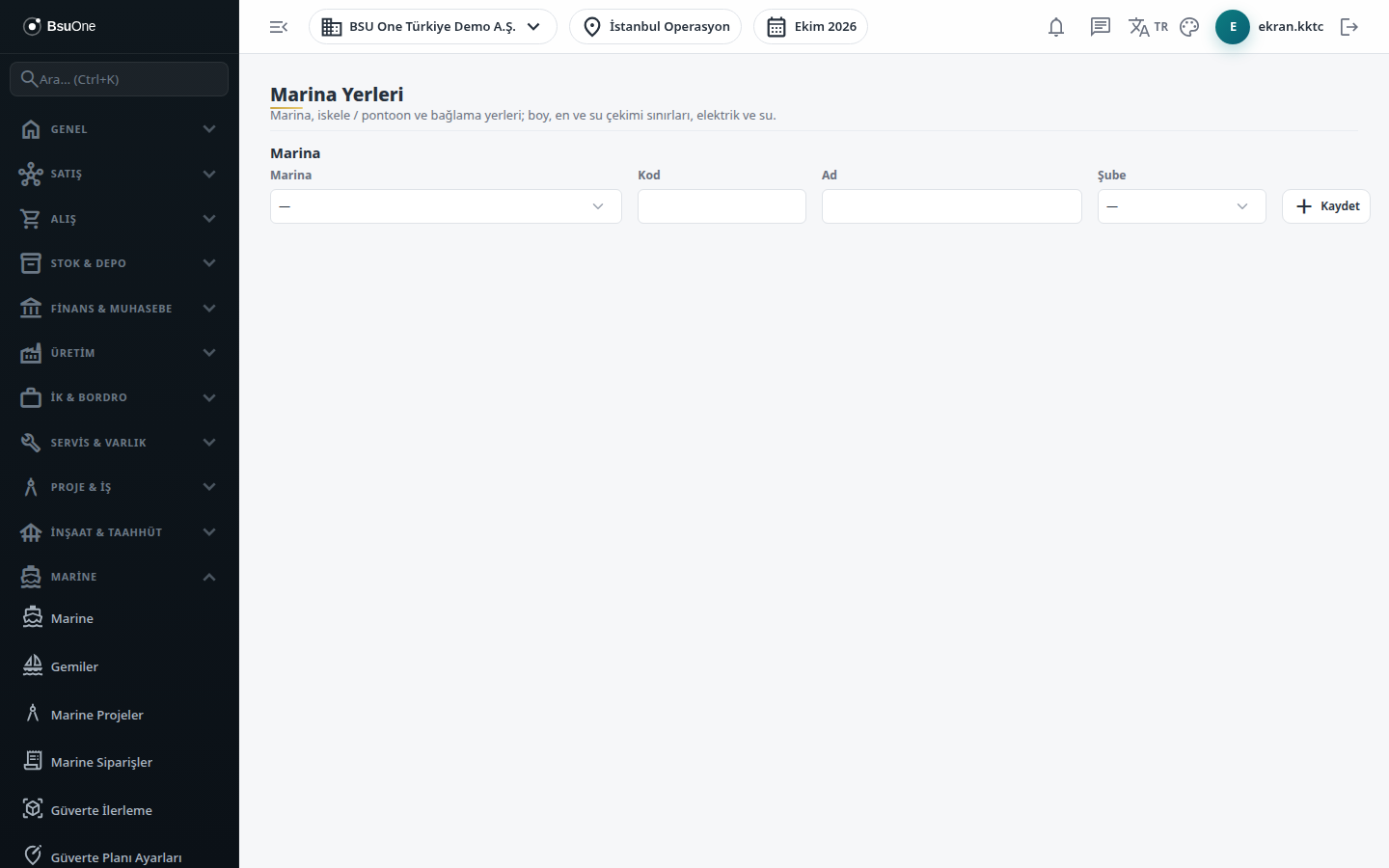Open the theme palette icon

pyautogui.click(x=1189, y=27)
